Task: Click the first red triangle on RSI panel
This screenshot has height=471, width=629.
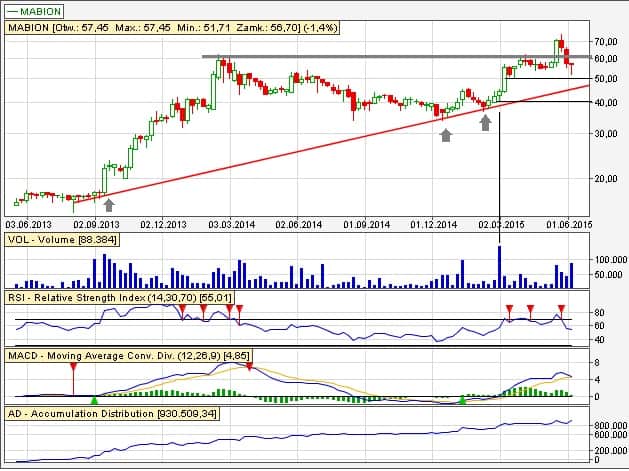Action: click(181, 309)
